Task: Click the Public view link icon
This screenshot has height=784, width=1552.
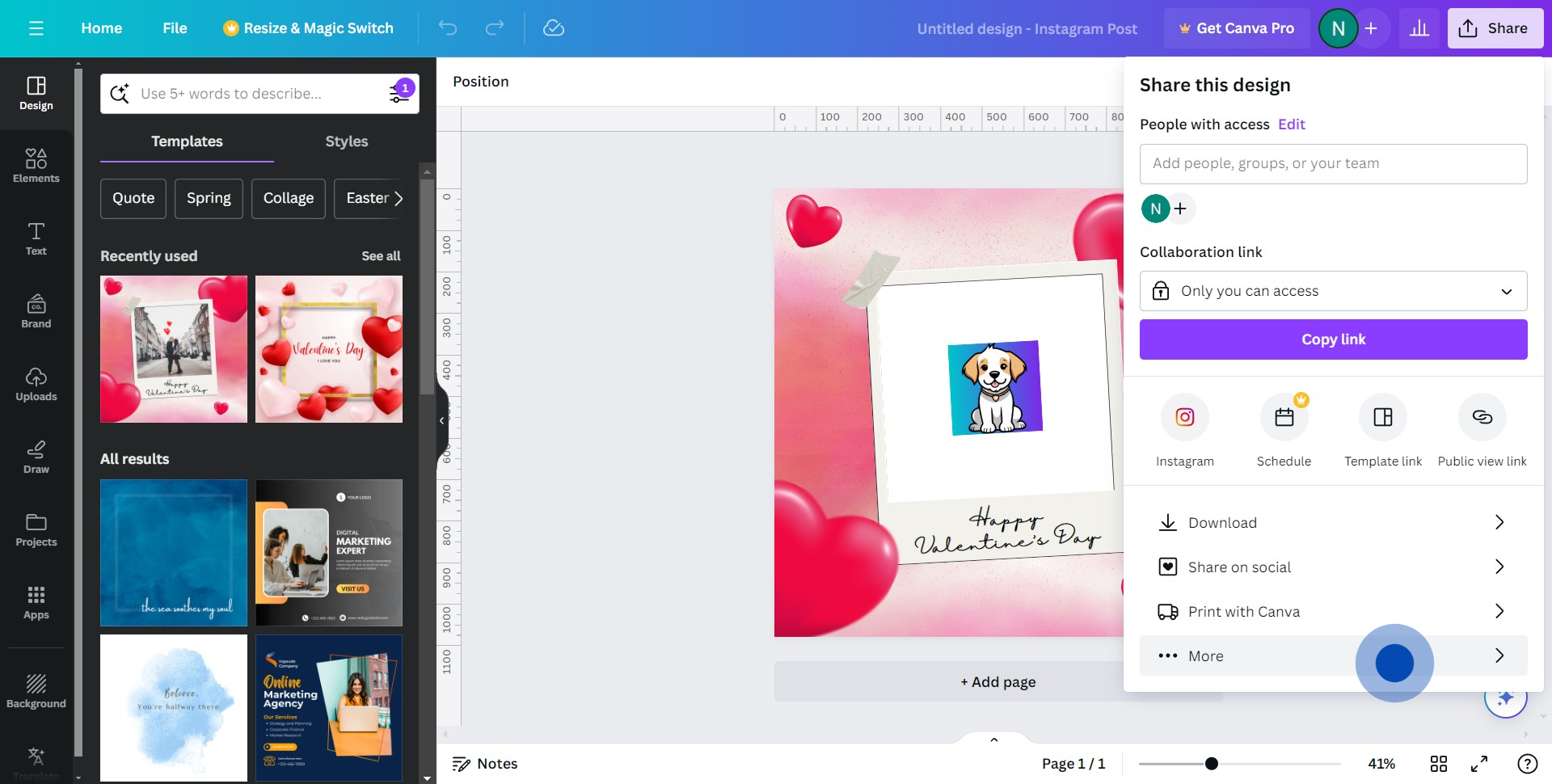Action: (x=1482, y=417)
